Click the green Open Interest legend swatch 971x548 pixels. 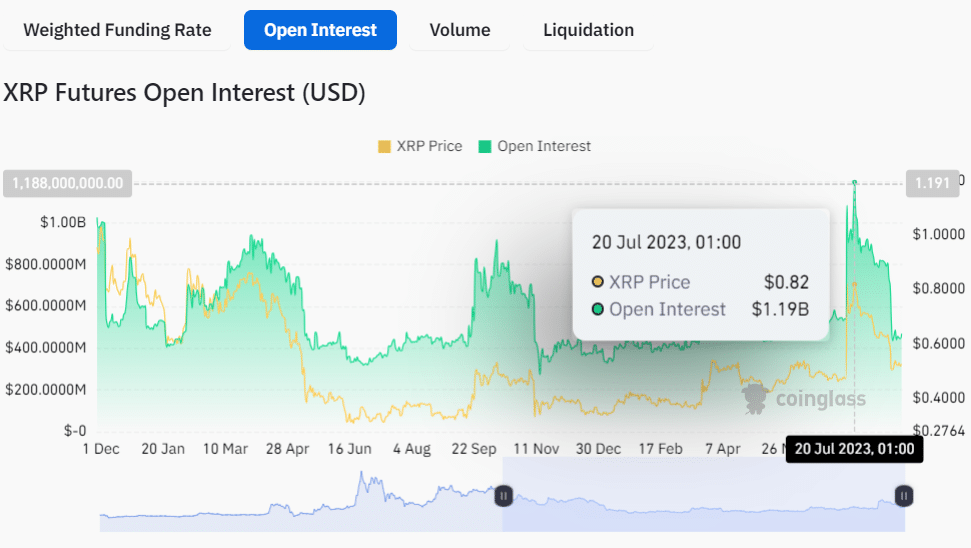click(x=485, y=147)
